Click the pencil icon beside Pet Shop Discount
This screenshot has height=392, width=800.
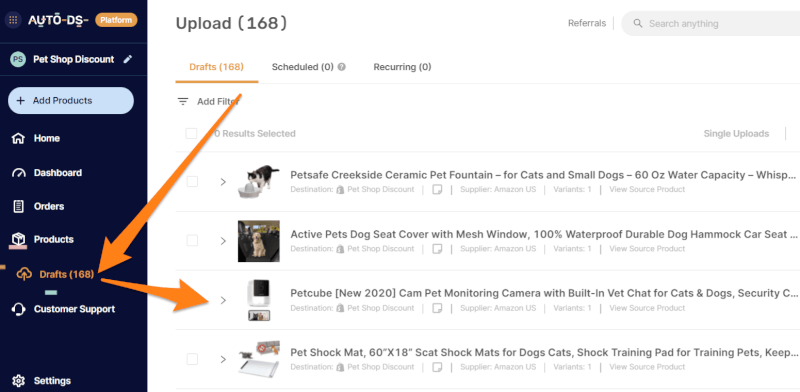(x=128, y=59)
